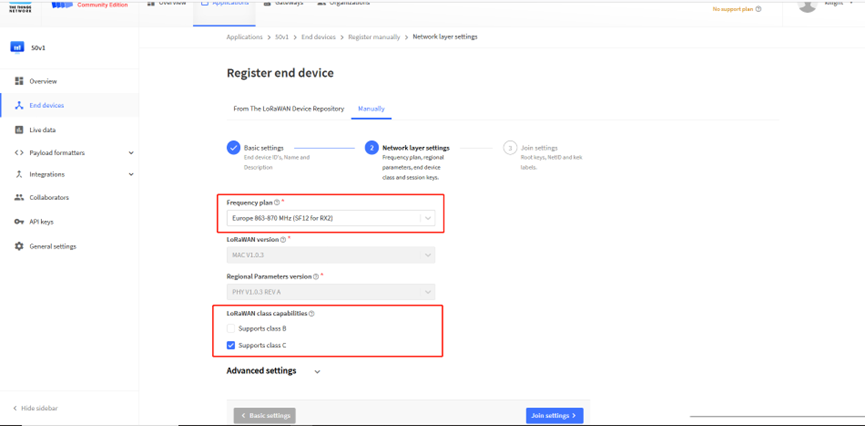Click Hide sidebar link

[x=35, y=408]
